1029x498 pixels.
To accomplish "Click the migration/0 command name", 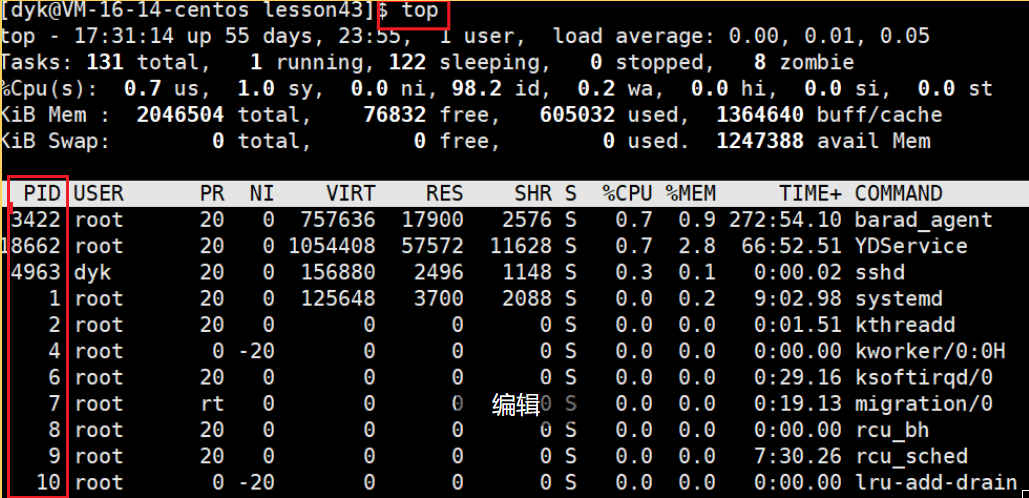I will pos(923,404).
